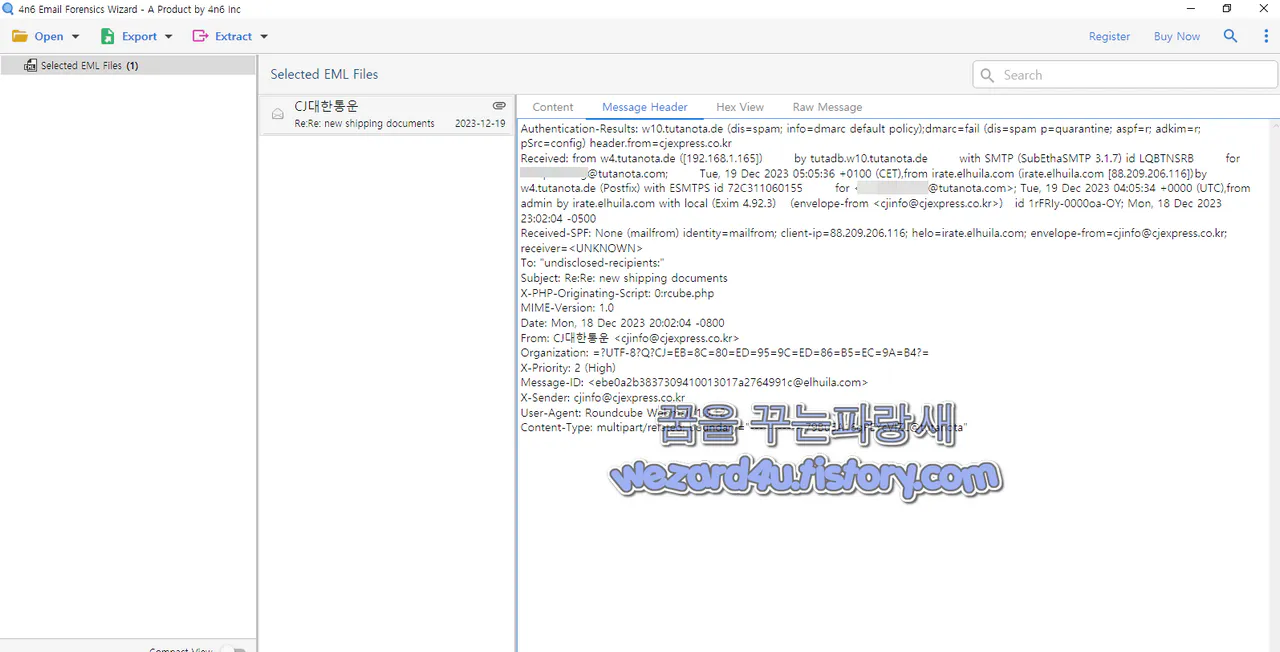Image resolution: width=1280 pixels, height=652 pixels.
Task: Click the Date: Mon, 18 Dec 2023 line
Action: point(623,323)
